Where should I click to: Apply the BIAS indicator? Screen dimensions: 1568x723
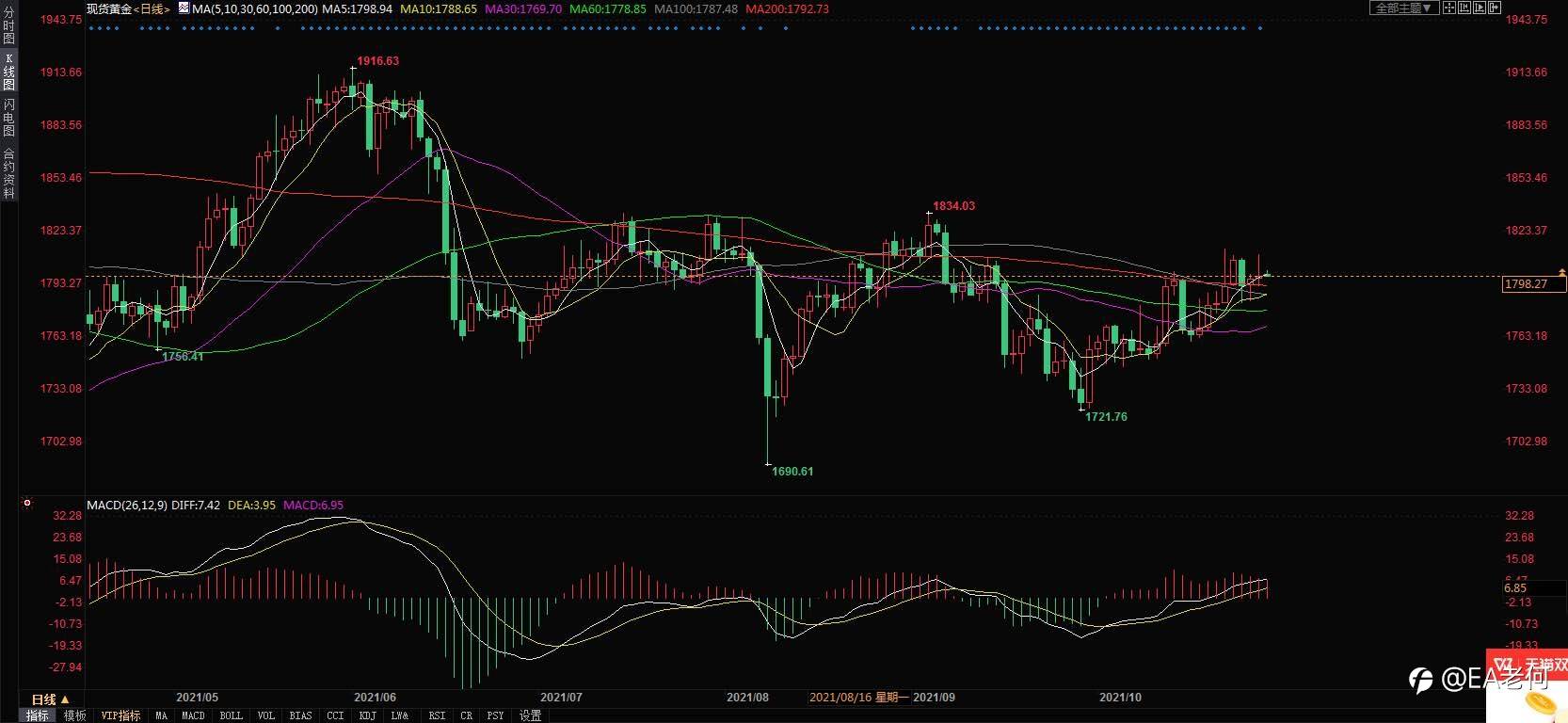click(x=300, y=715)
